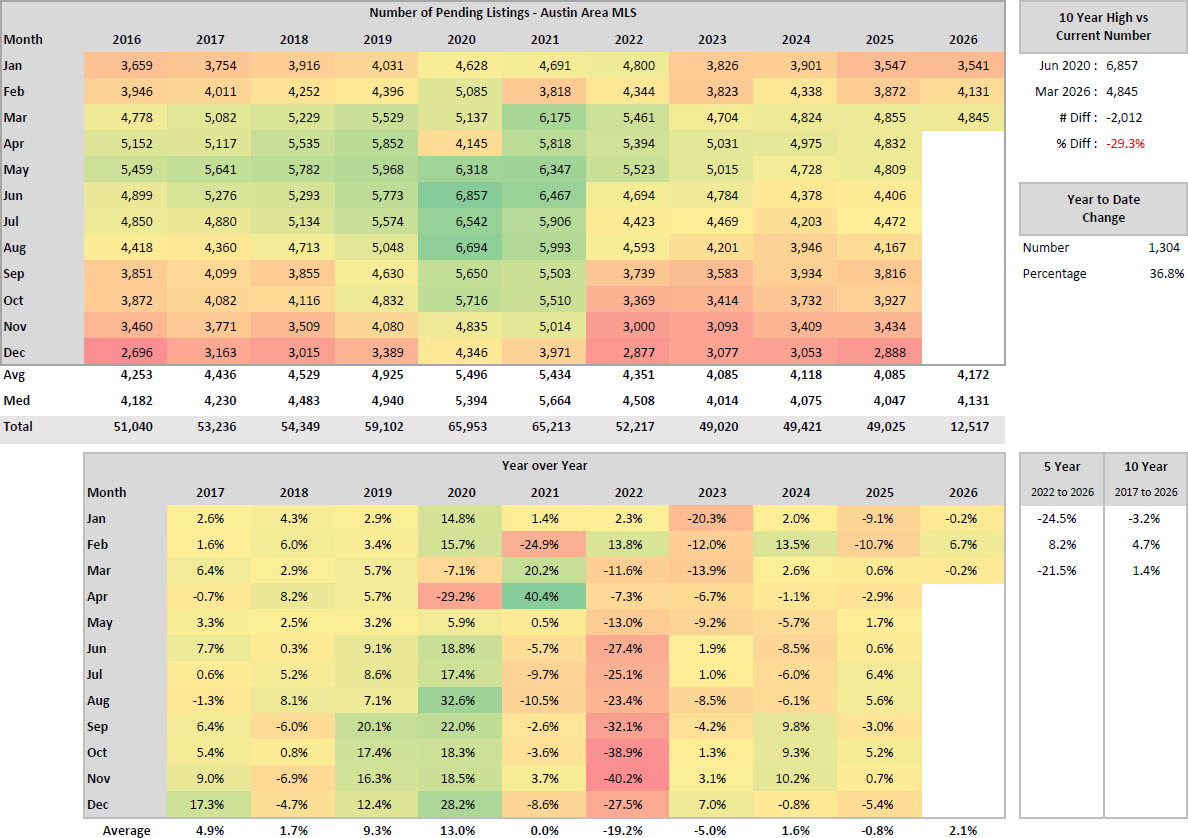Click the "10 Year" column header
1188x838 pixels.
coord(1145,466)
